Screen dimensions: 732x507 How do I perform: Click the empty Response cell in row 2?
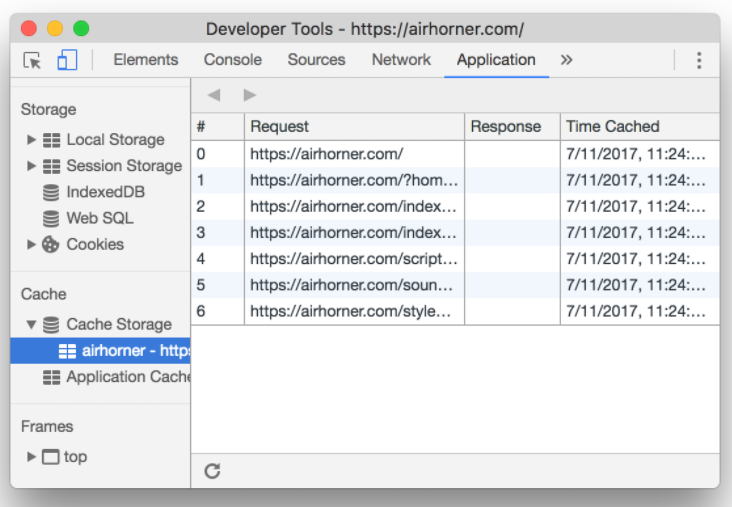pyautogui.click(x=512, y=206)
